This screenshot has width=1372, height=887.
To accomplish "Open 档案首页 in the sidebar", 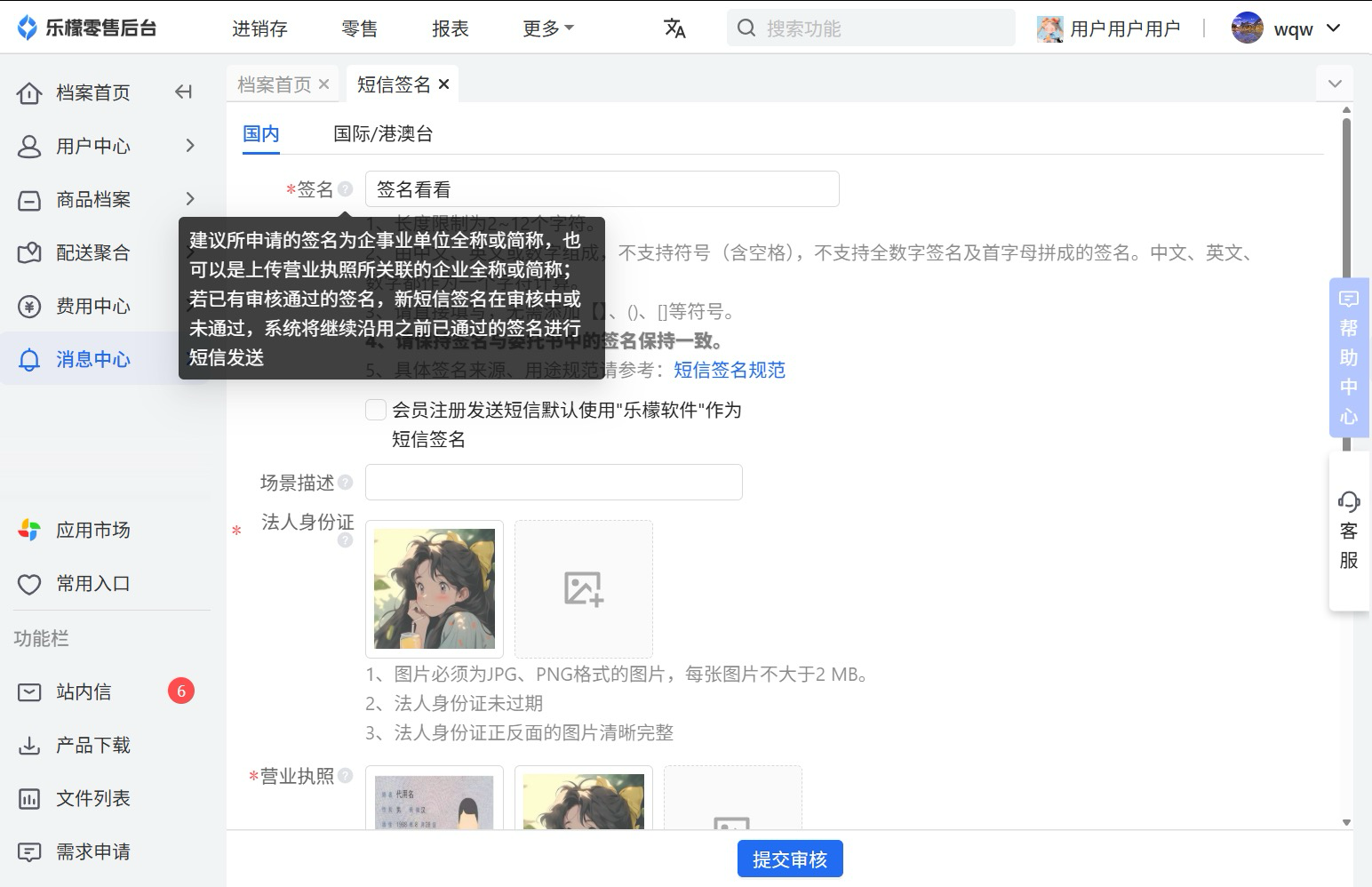I will 92,92.
